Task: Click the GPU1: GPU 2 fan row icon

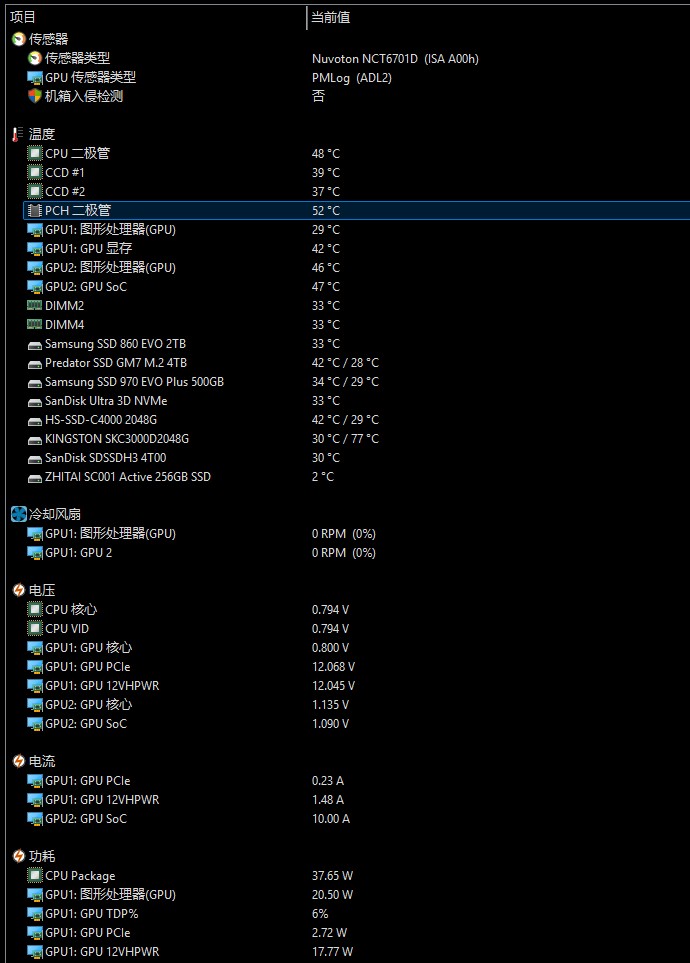Action: tap(35, 553)
